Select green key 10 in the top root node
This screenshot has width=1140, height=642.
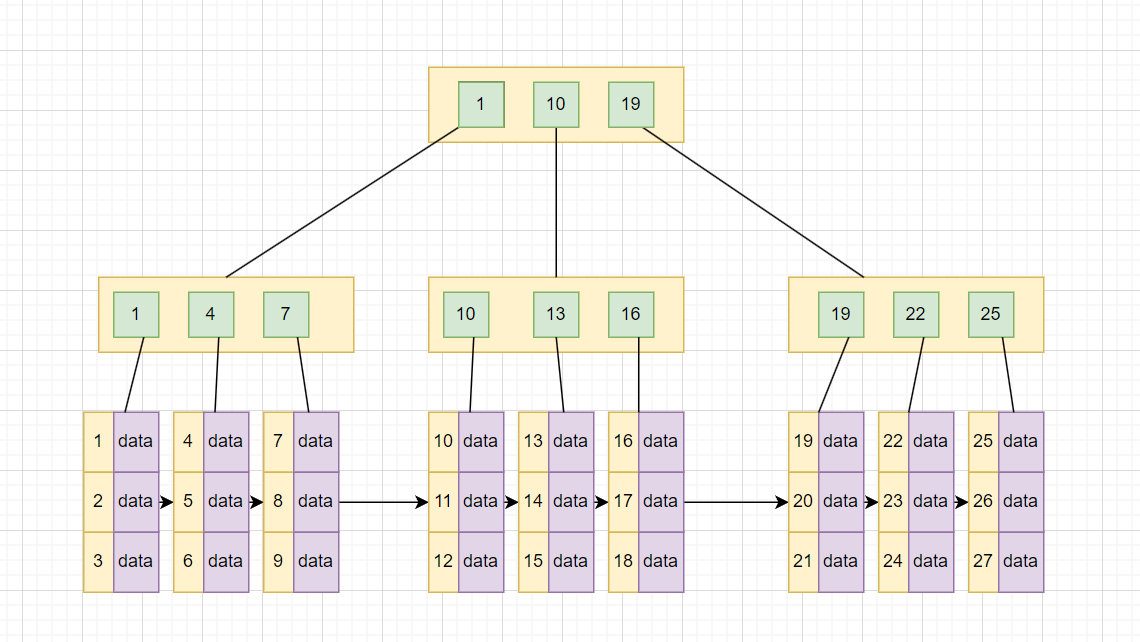[x=556, y=105]
